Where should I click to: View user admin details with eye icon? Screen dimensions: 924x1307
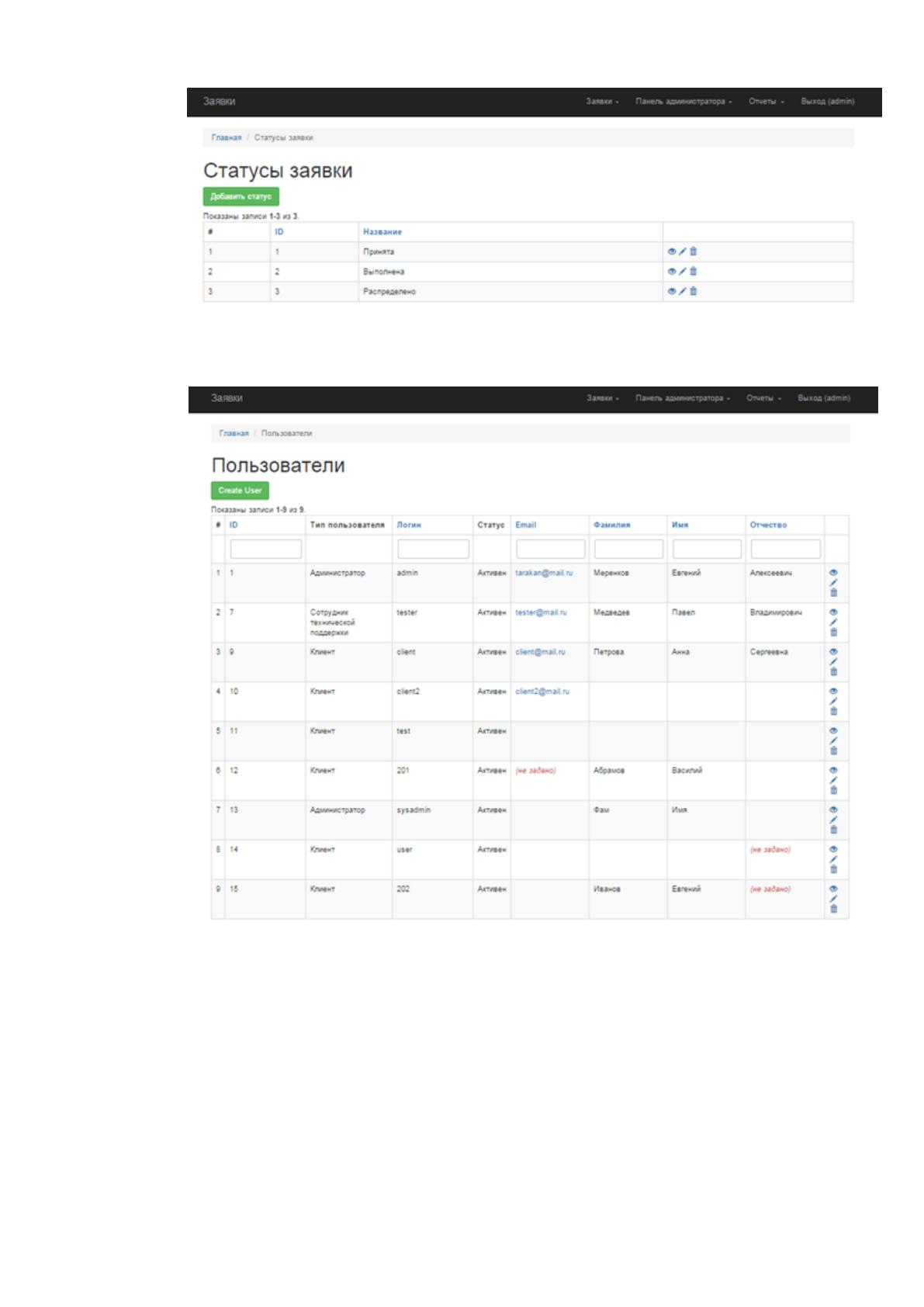pyautogui.click(x=834, y=573)
